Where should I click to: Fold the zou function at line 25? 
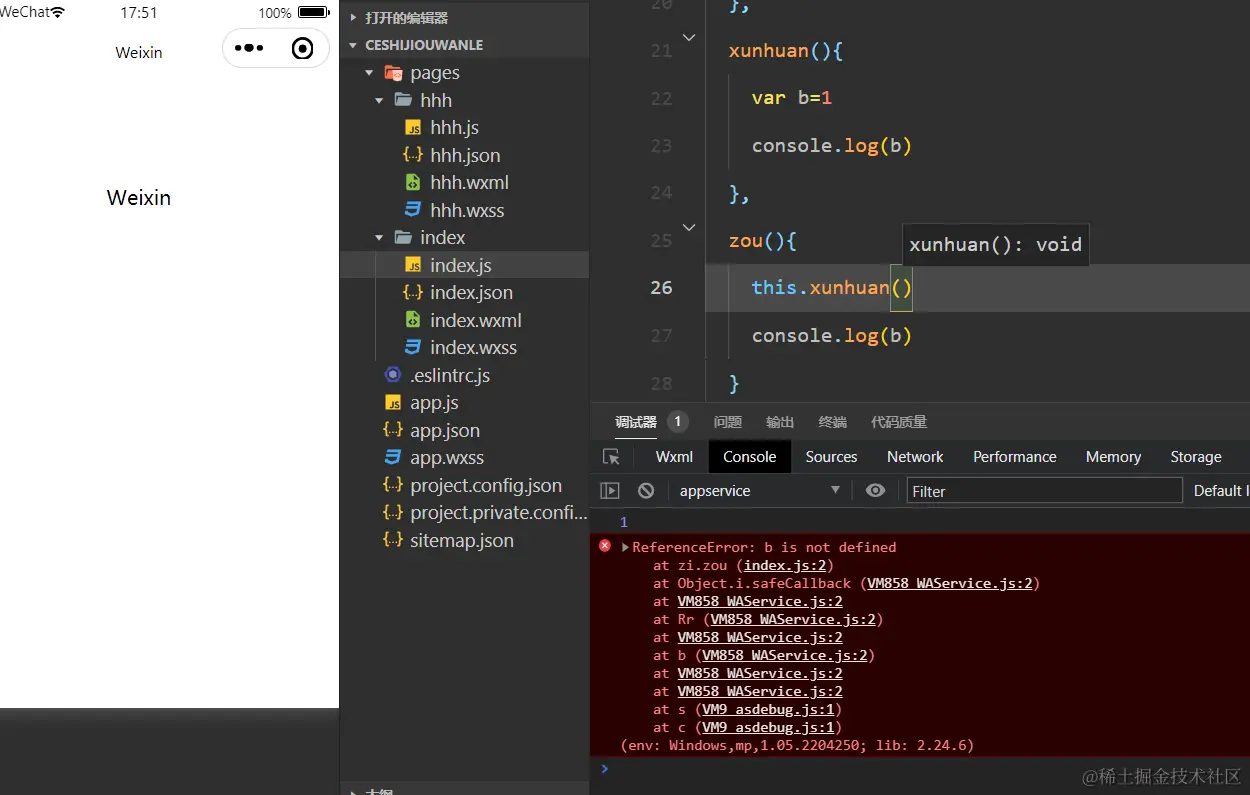(x=689, y=227)
